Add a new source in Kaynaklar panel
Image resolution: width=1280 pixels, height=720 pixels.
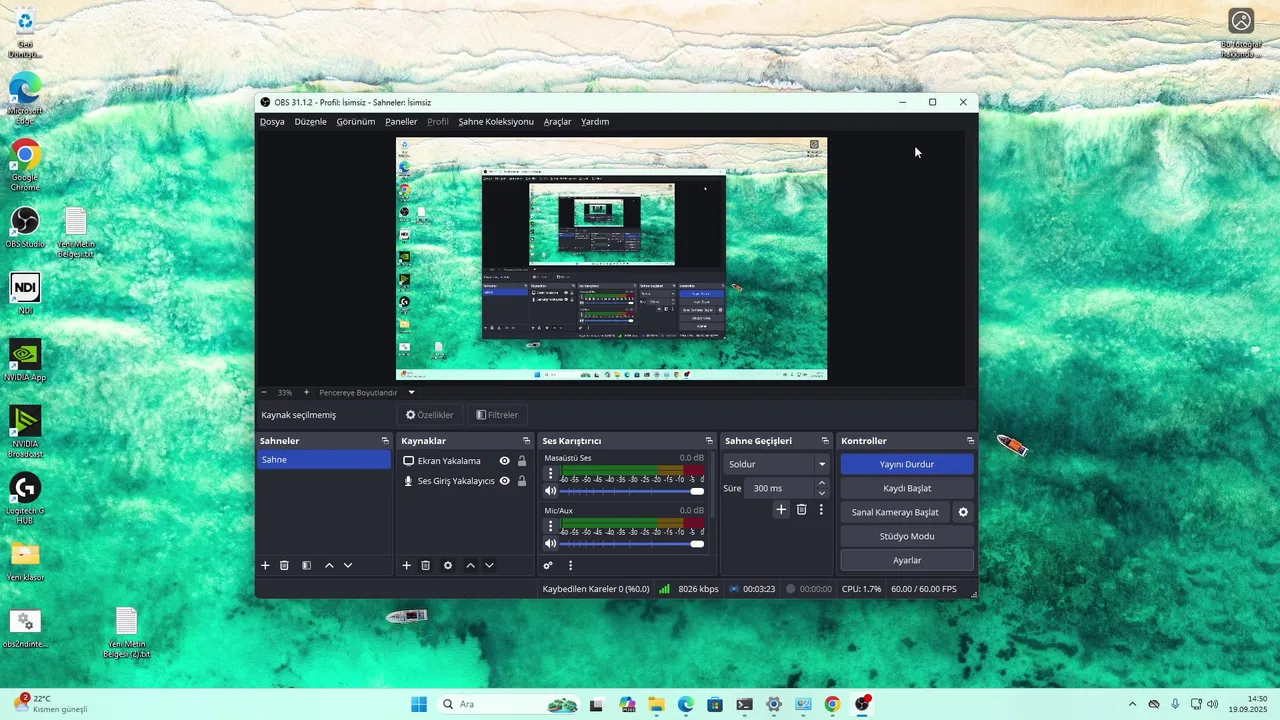406,565
